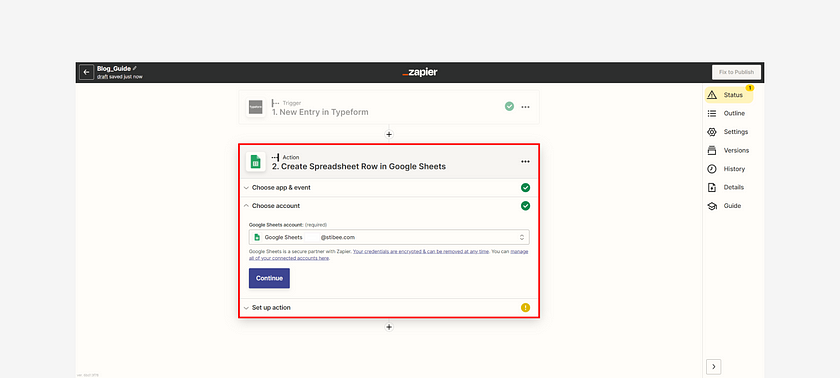The width and height of the screenshot is (840, 378).
Task: Click the draft saved just now text
Action: (119, 77)
